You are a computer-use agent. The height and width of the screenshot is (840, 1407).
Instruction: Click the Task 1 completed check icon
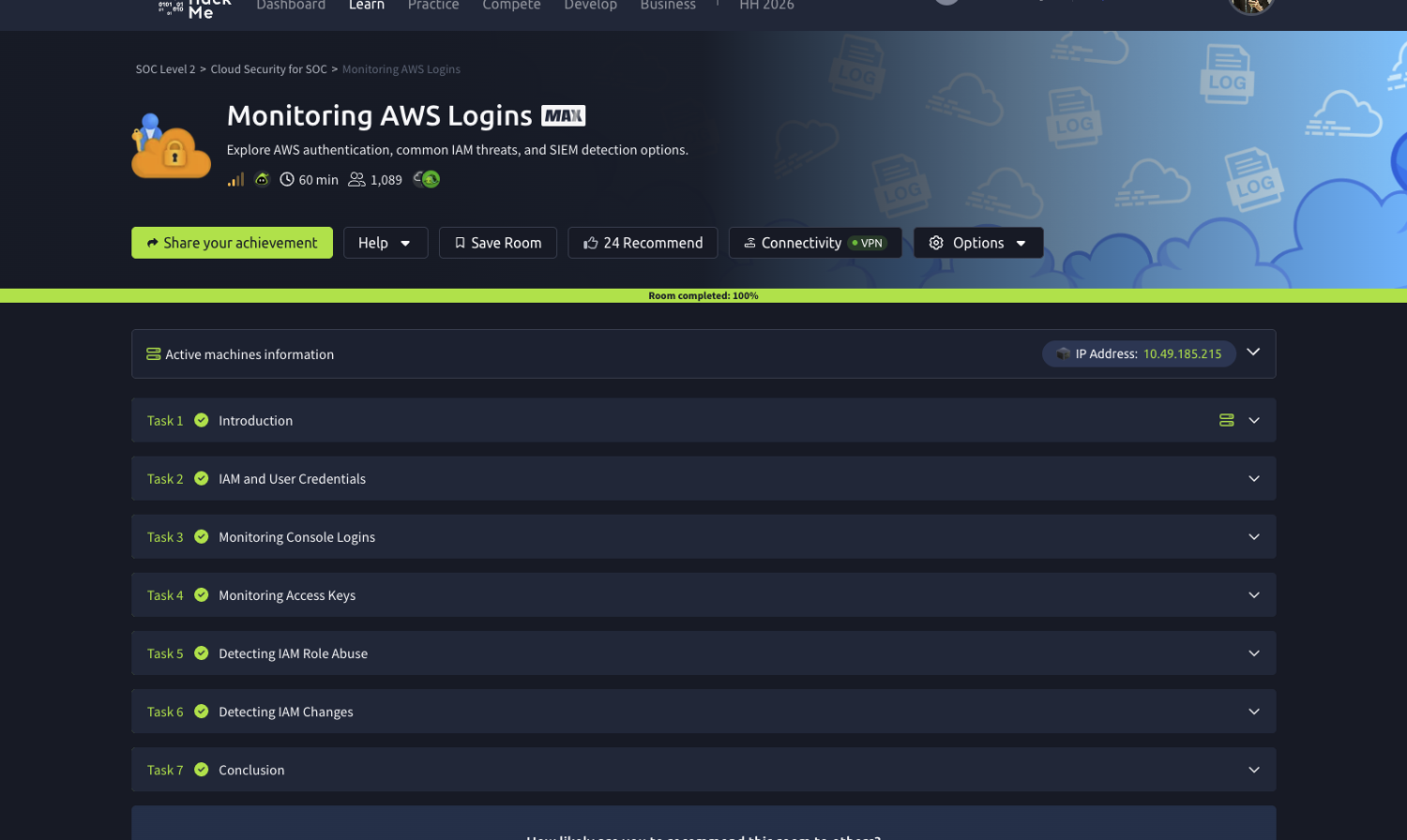click(201, 420)
